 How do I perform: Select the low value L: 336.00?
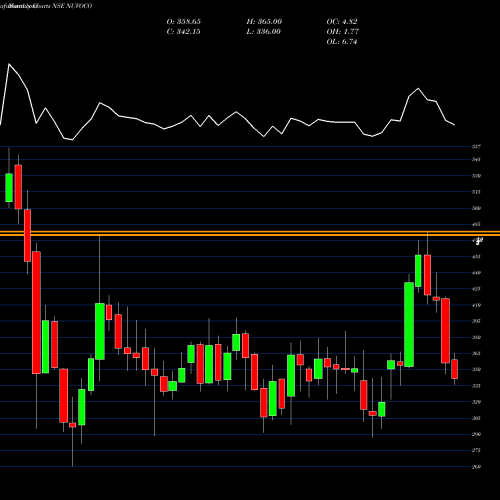[264, 32]
